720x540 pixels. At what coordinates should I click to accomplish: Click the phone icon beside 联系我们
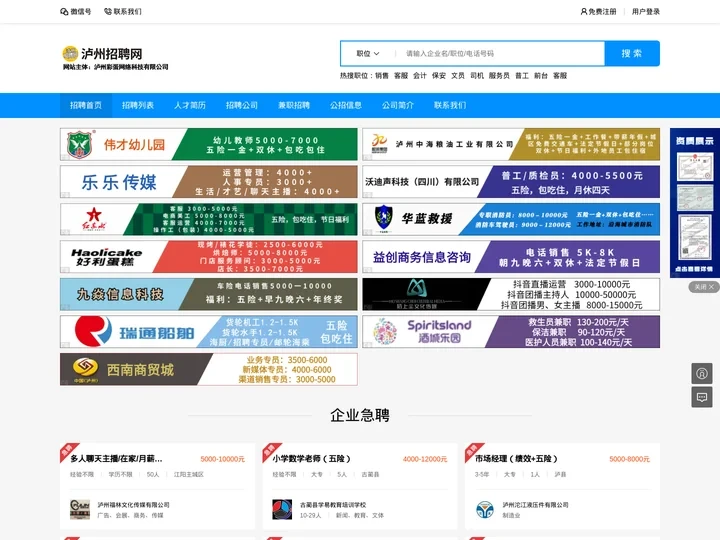[108, 11]
